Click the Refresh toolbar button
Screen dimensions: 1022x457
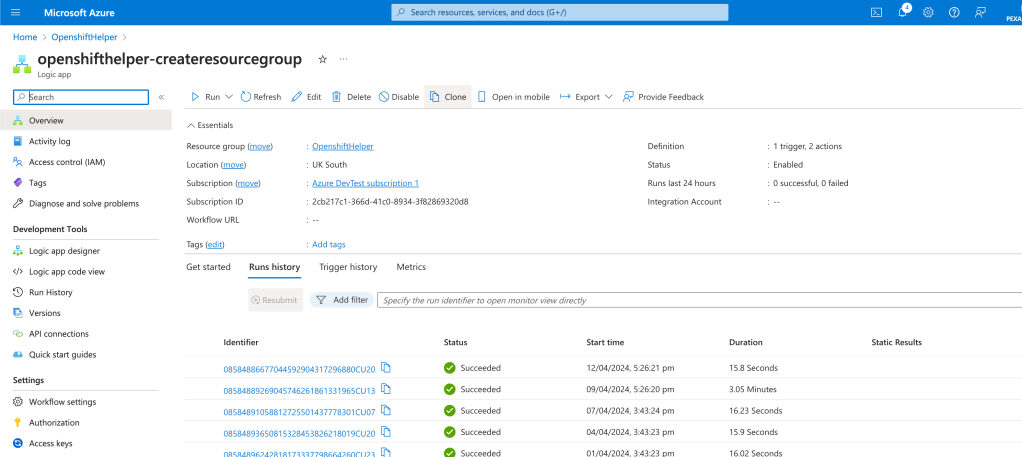[261, 96]
